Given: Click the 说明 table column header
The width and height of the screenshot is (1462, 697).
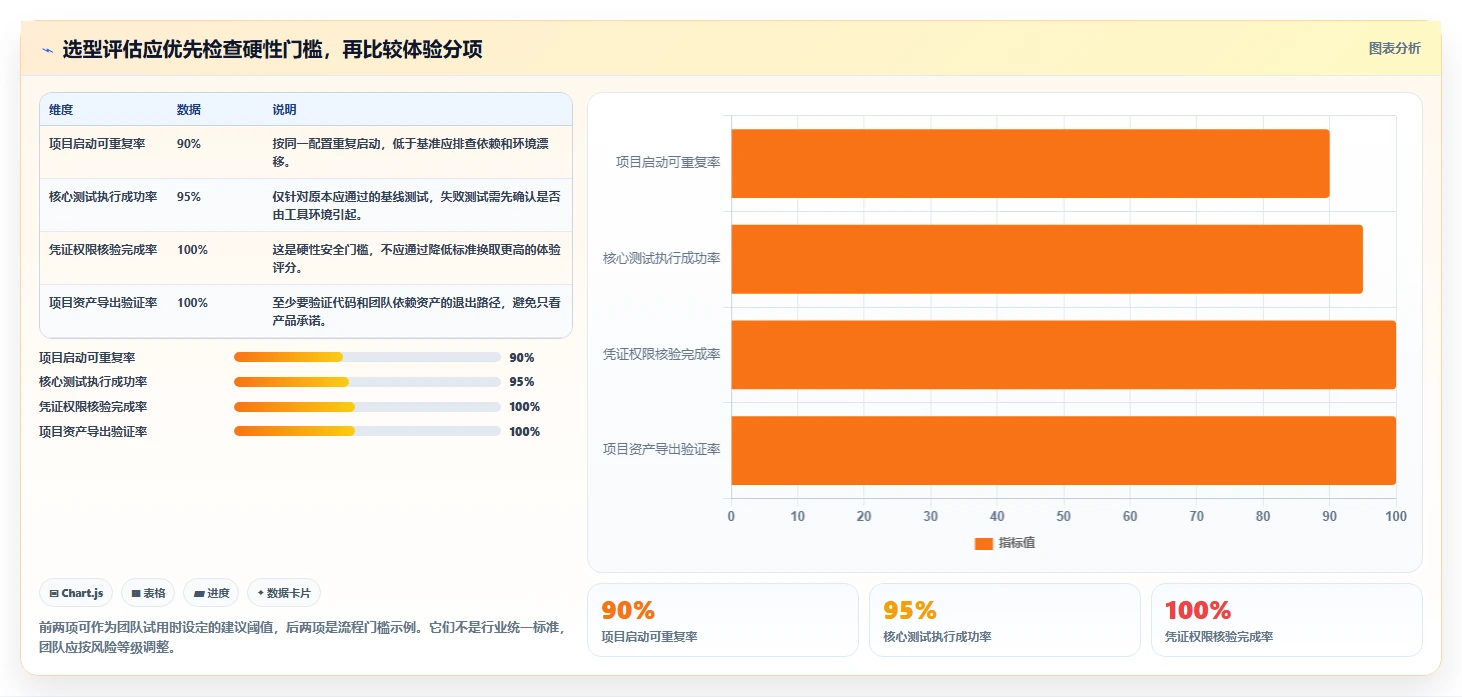Looking at the screenshot, I should click(x=285, y=110).
